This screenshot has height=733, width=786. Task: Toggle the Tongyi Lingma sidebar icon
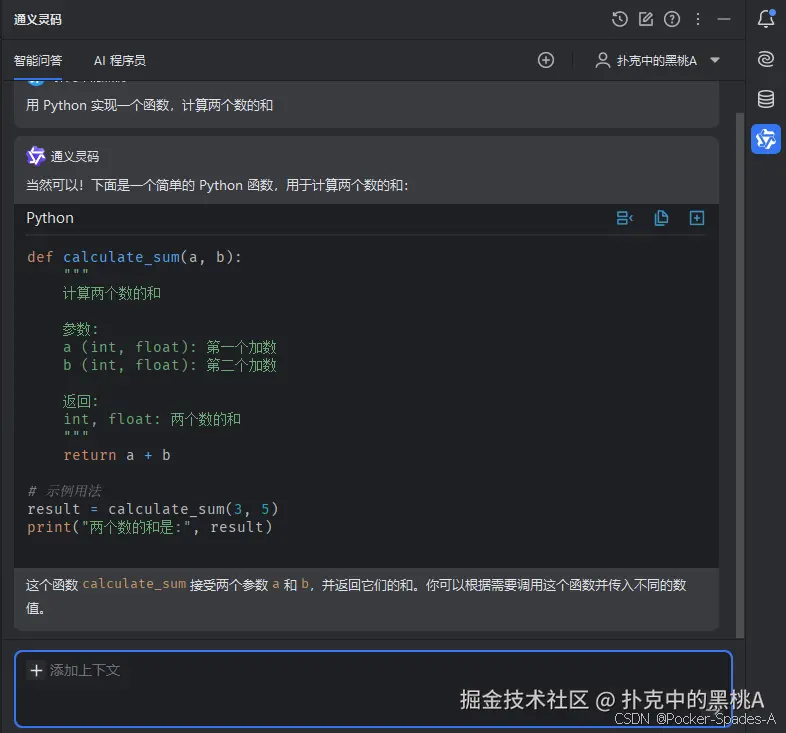(766, 139)
